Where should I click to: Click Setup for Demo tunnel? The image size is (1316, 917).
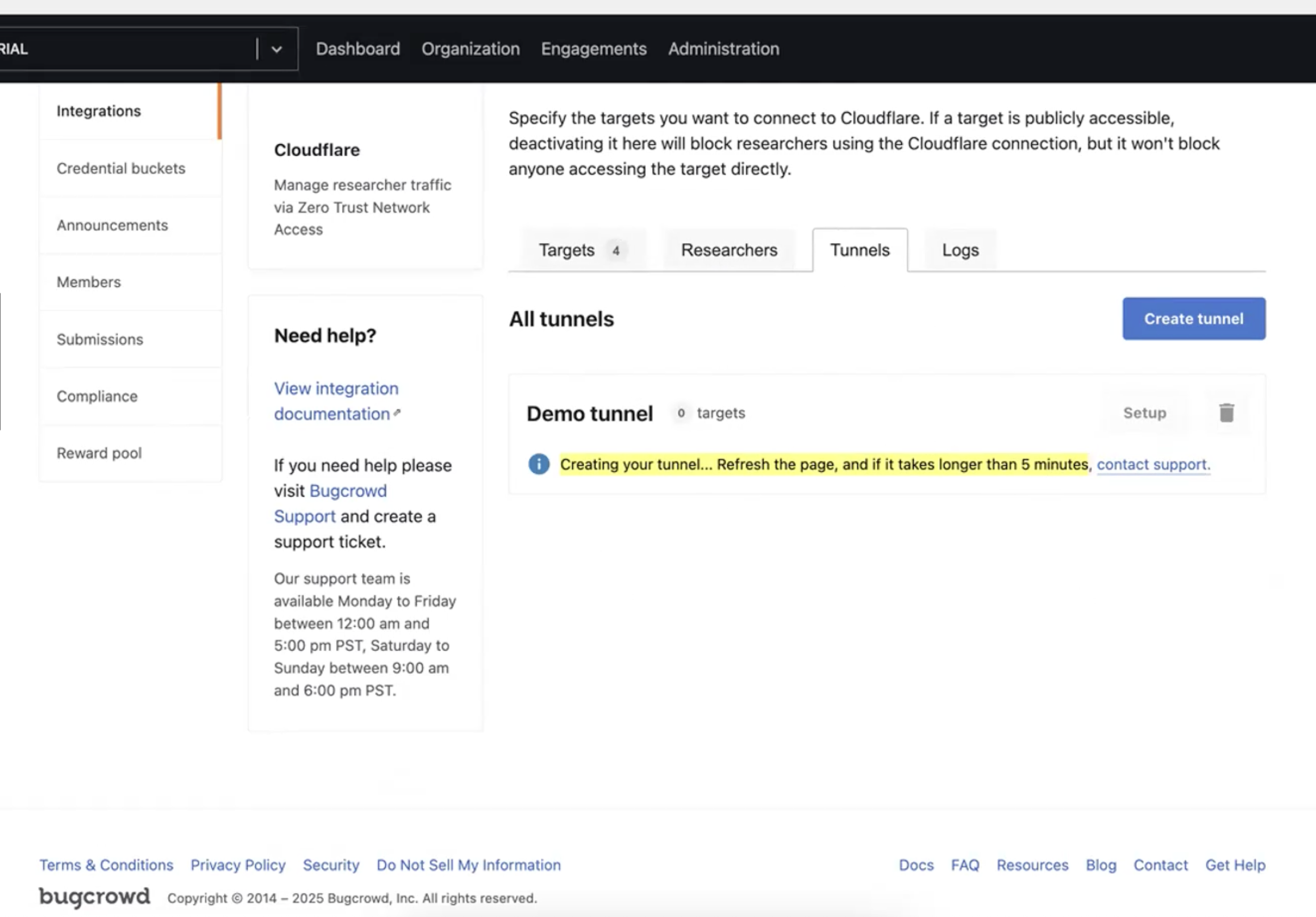1144,412
